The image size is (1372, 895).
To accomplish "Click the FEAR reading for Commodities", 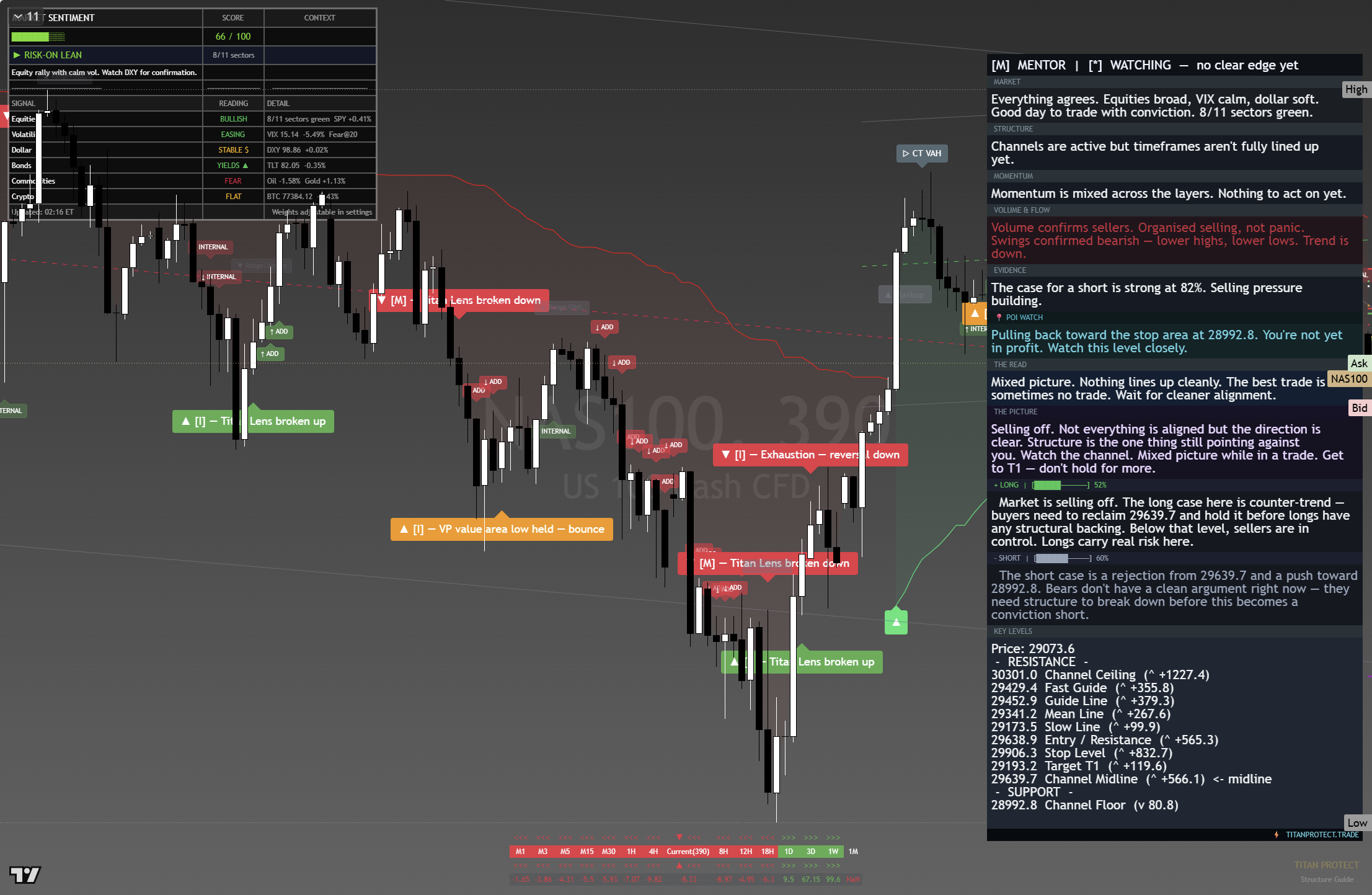I will (233, 180).
